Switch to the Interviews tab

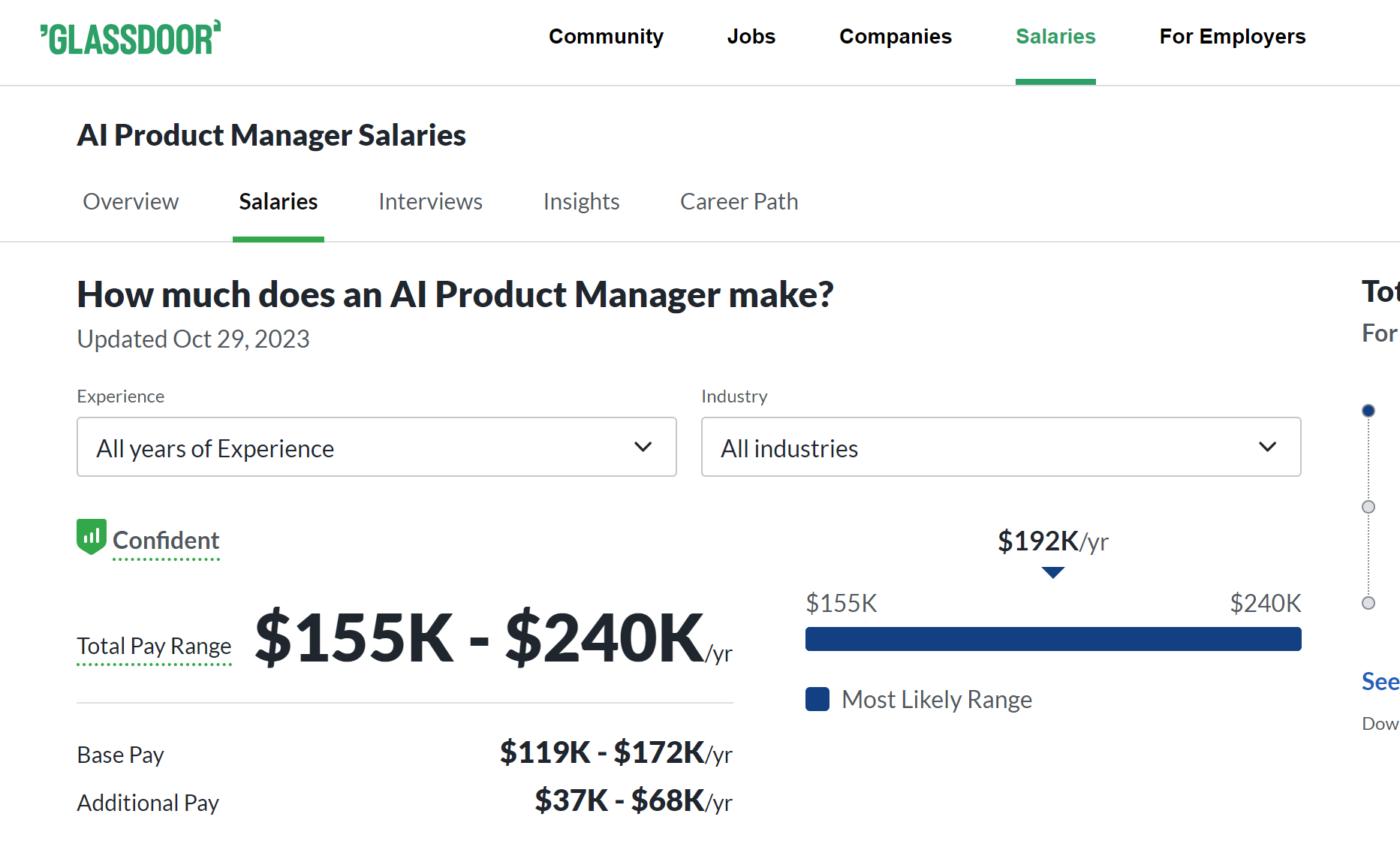[430, 201]
